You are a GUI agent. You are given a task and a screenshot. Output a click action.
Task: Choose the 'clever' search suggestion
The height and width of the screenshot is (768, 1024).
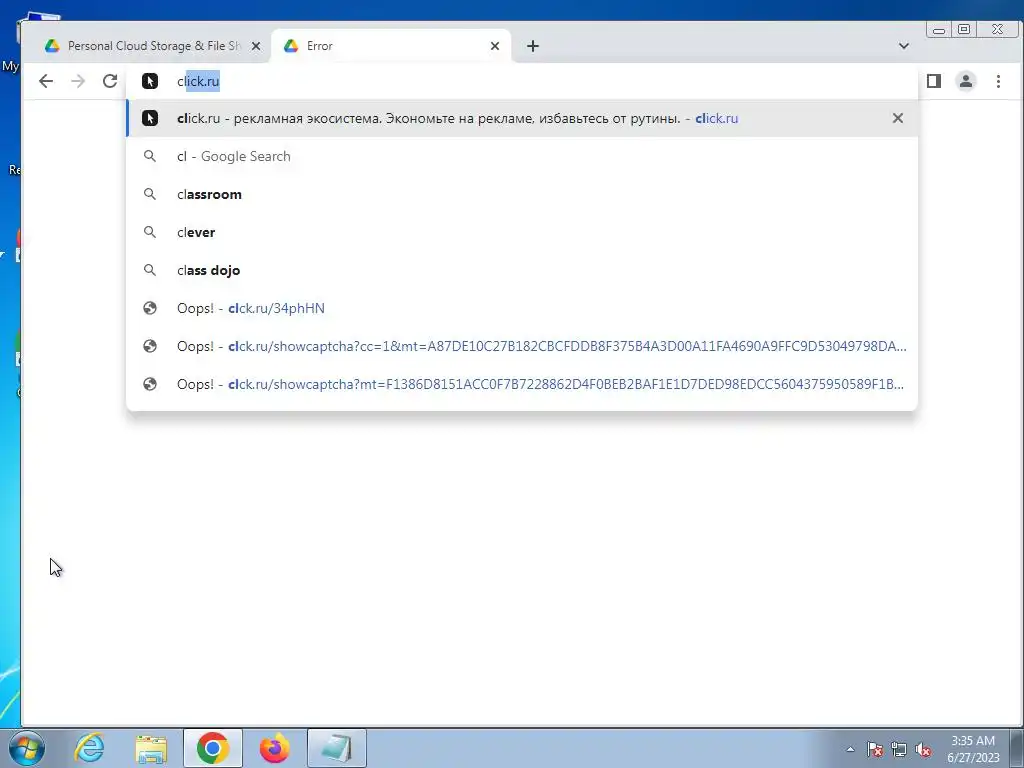(522, 232)
